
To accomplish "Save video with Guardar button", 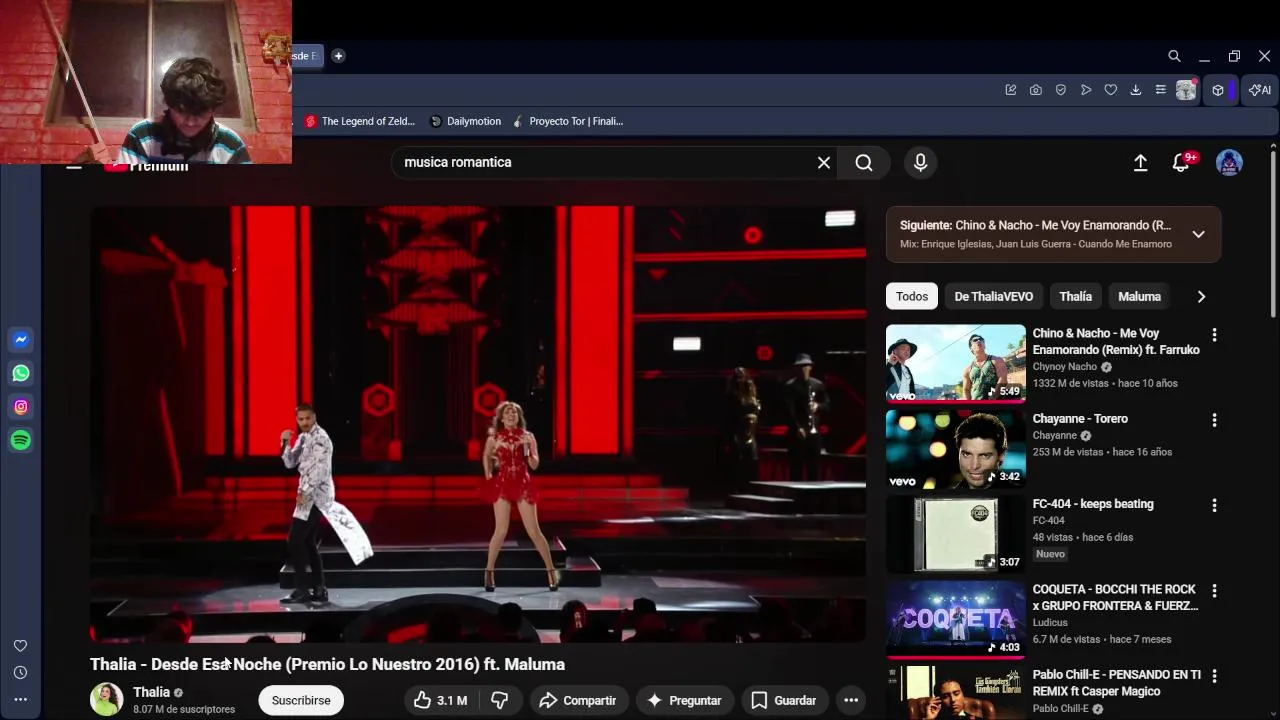I will 784,701.
